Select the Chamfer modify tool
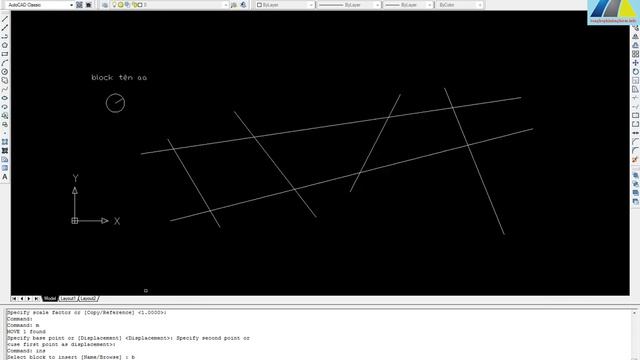 click(636, 142)
